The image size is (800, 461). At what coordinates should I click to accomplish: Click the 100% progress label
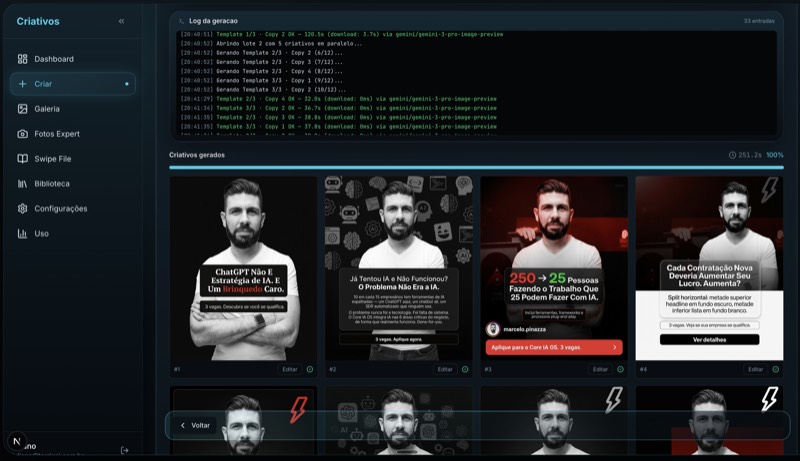(x=774, y=155)
